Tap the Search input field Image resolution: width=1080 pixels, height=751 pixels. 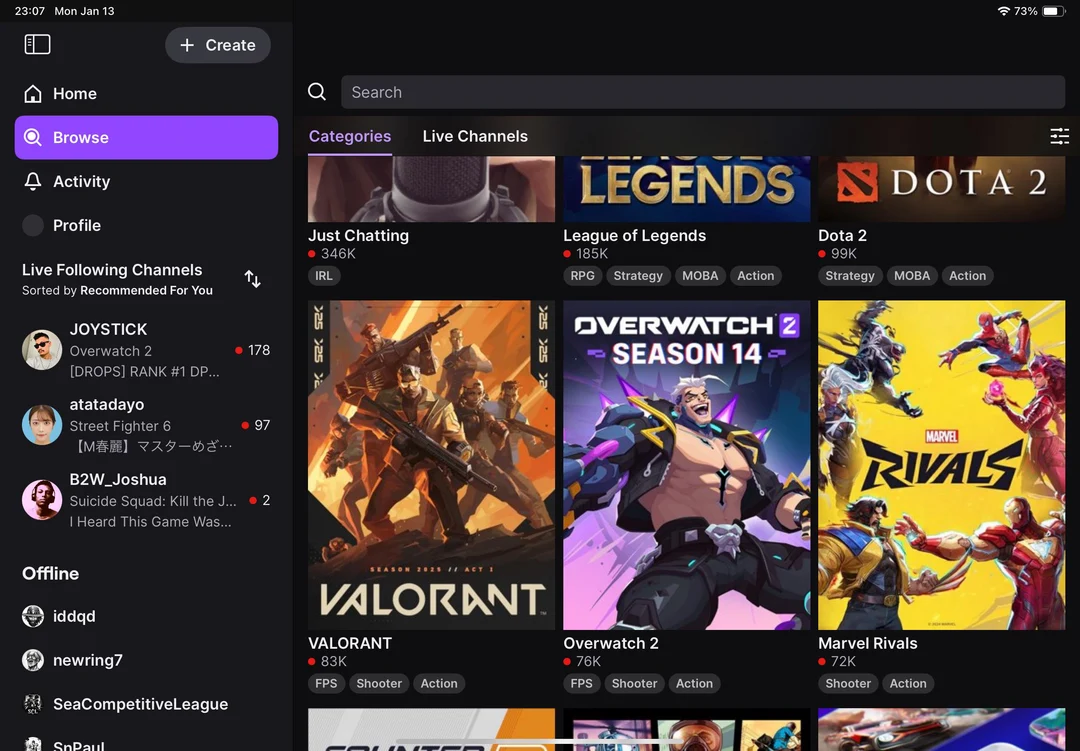700,91
